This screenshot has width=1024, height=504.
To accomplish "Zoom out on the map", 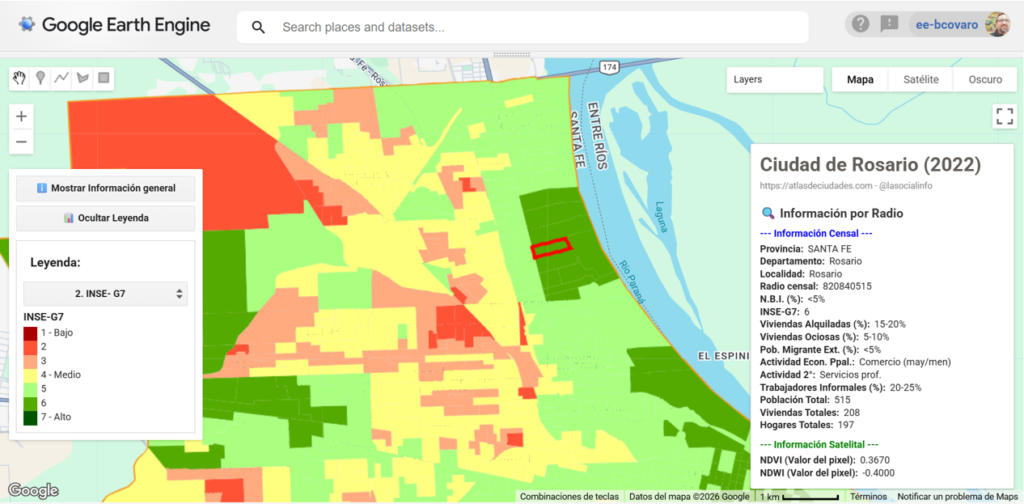I will coord(21,142).
